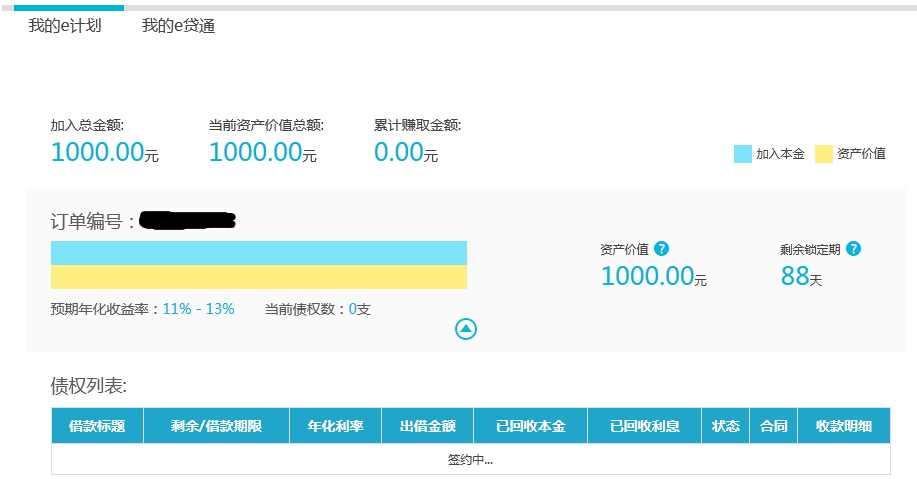Select the 已回收利息 column header
This screenshot has height=479, width=917.
pos(644,426)
